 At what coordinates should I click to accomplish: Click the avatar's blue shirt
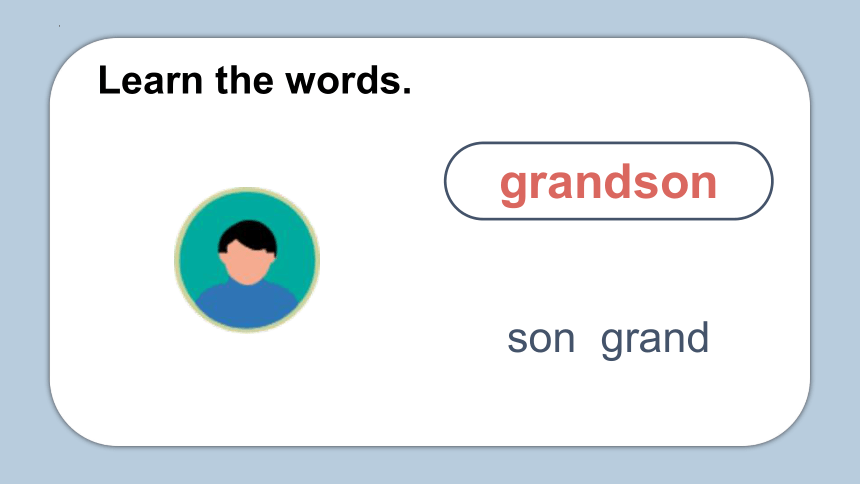(247, 305)
